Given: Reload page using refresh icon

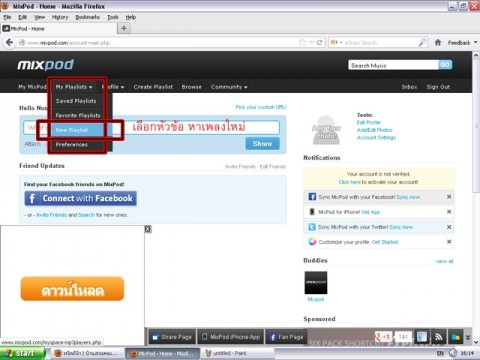Looking at the screenshot, I should (320, 42).
